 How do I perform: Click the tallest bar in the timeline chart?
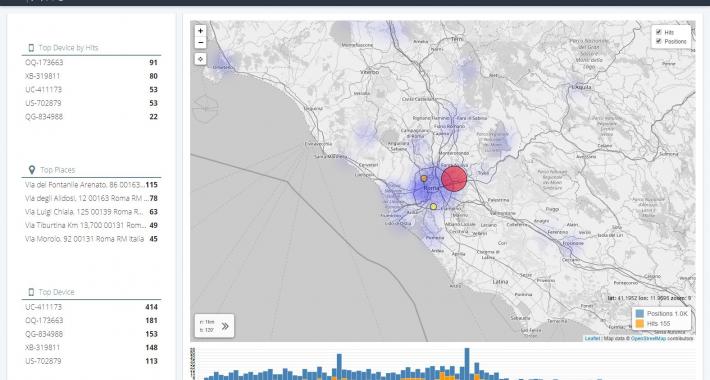click(467, 364)
